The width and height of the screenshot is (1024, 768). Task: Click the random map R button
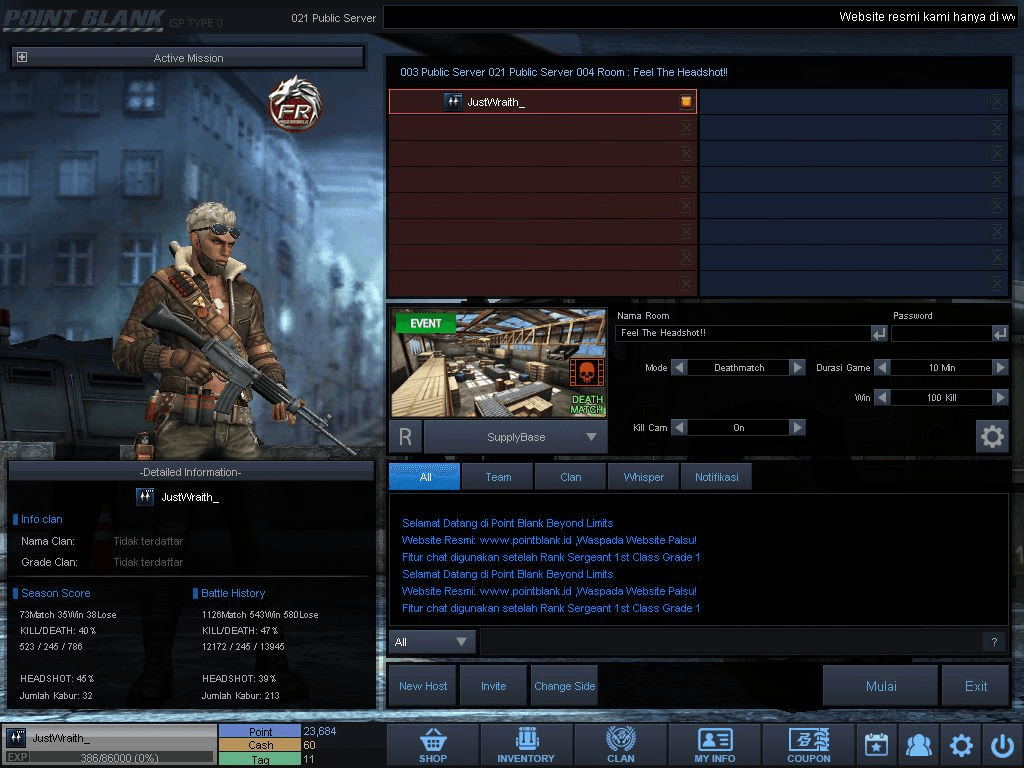(x=406, y=437)
